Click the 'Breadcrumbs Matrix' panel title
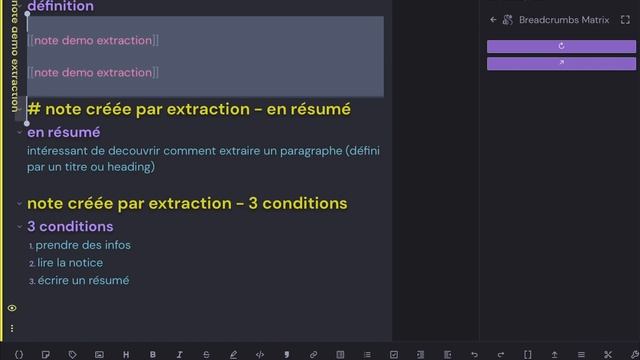The width and height of the screenshot is (640, 360). 564,20
